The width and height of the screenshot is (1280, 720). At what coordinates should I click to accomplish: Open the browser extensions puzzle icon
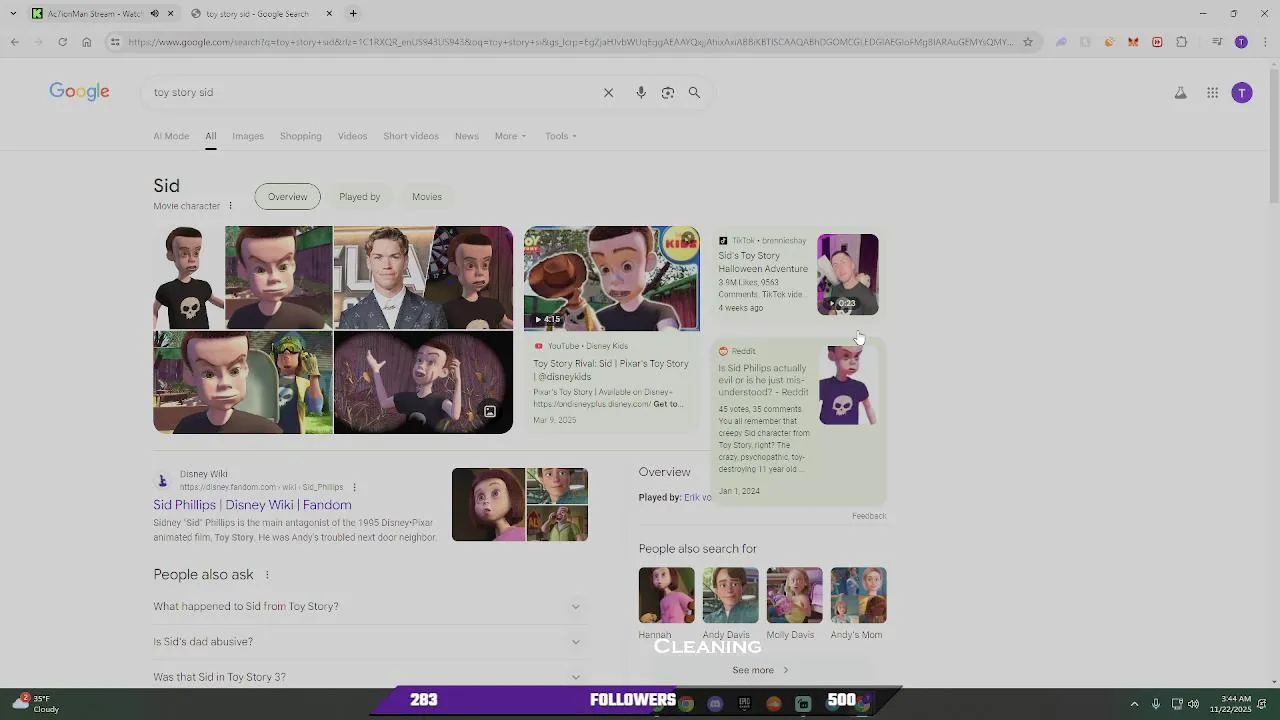[x=1181, y=42]
